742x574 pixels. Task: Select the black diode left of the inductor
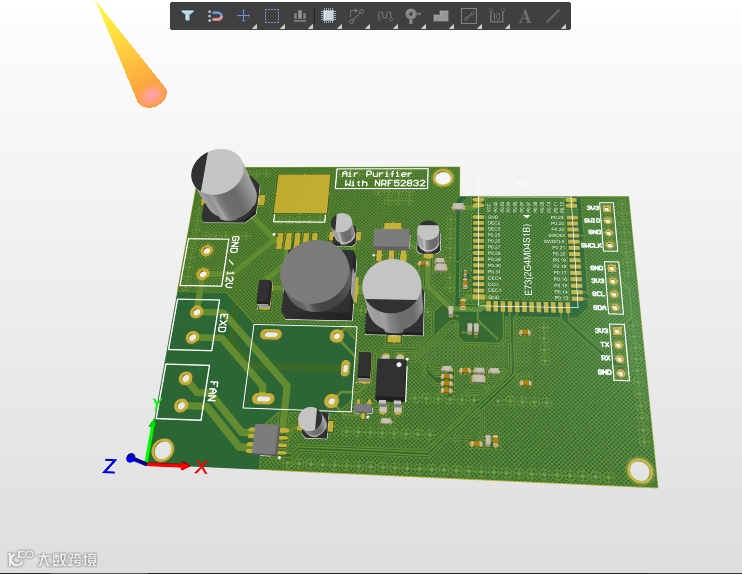[265, 294]
